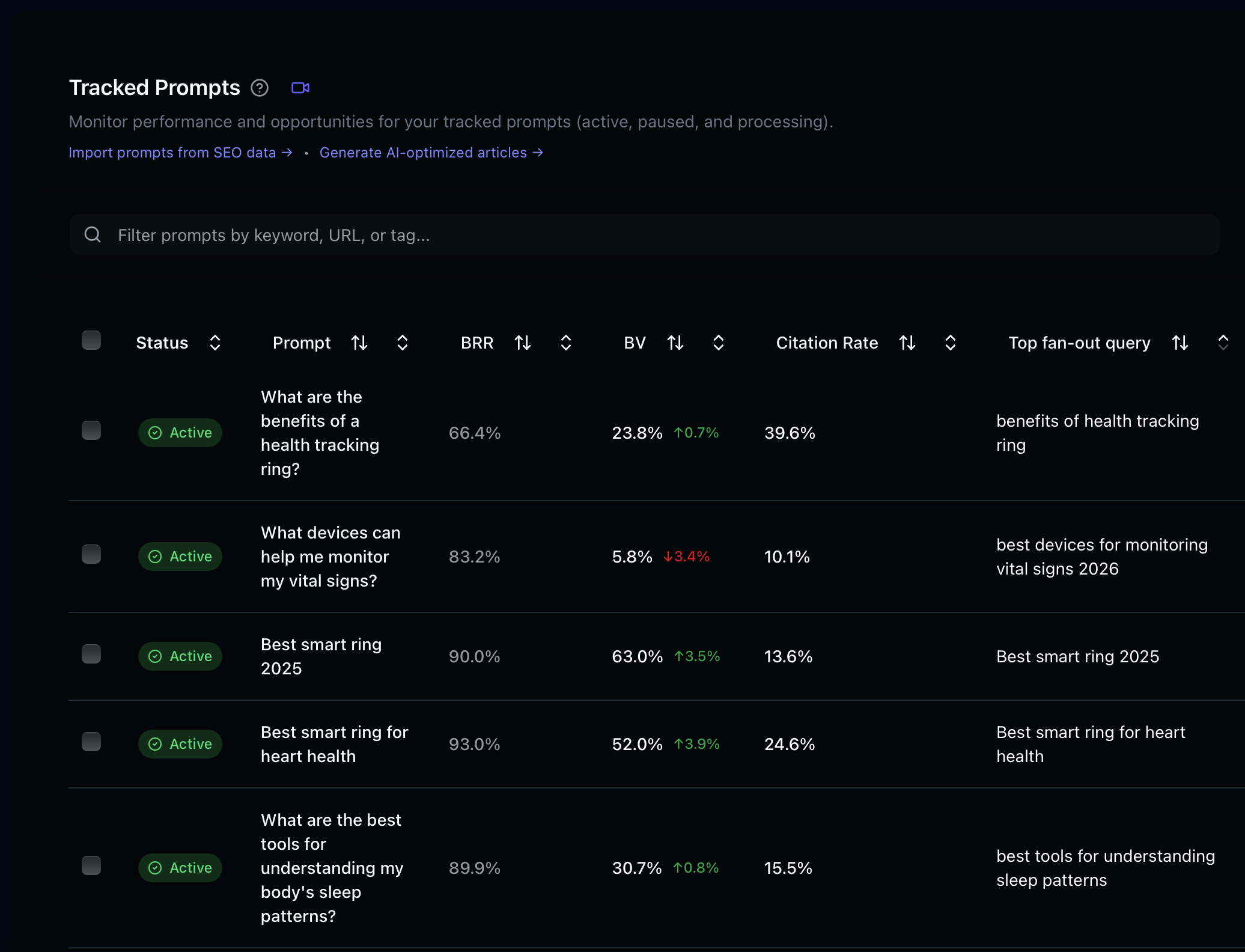Open the help tooltip beside Tracked Prompts
The height and width of the screenshot is (952, 1245).
[259, 88]
